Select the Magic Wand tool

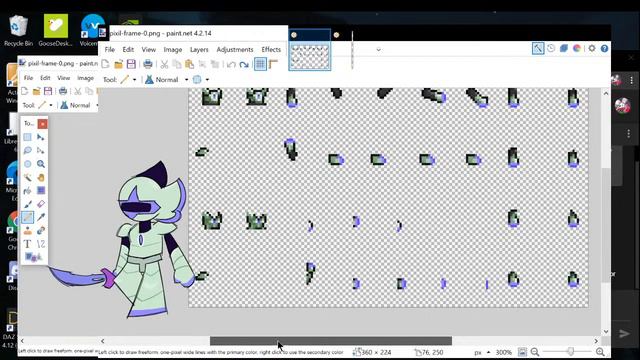(x=27, y=178)
